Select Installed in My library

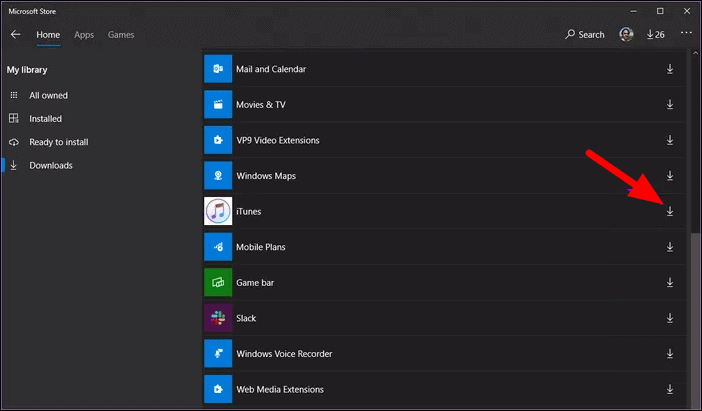(x=45, y=119)
